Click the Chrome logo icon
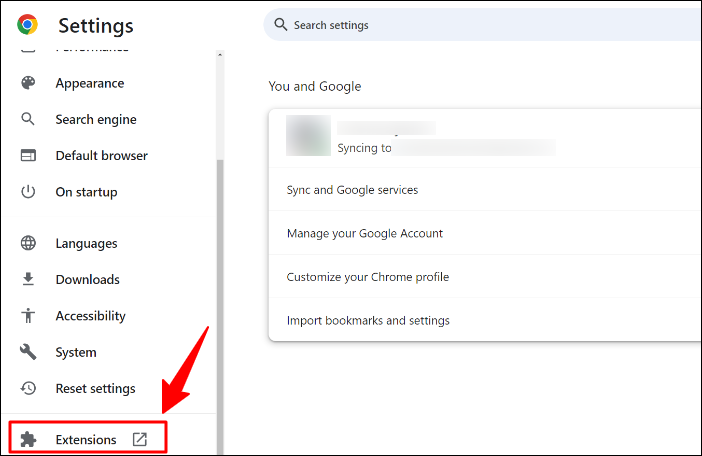The image size is (702, 456). (27, 25)
